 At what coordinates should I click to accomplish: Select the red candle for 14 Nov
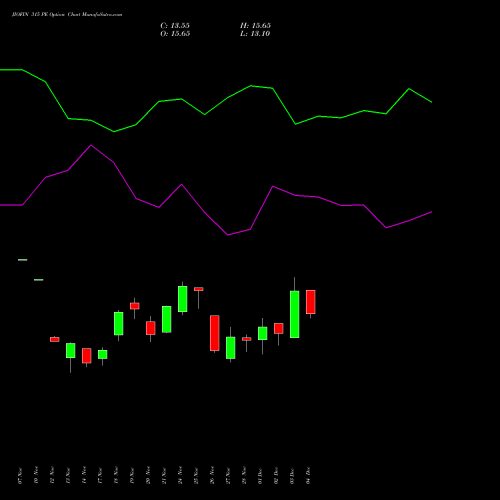pos(87,356)
